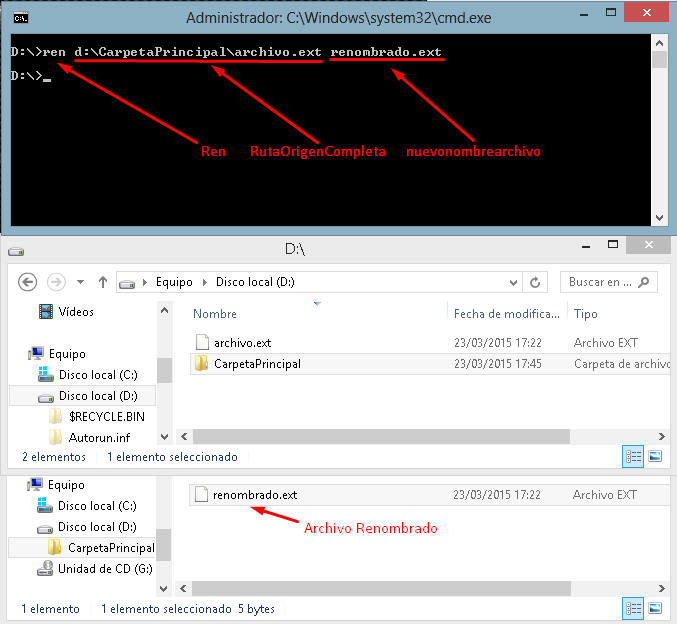
Task: Refresh the D:\ folder view
Action: click(535, 282)
